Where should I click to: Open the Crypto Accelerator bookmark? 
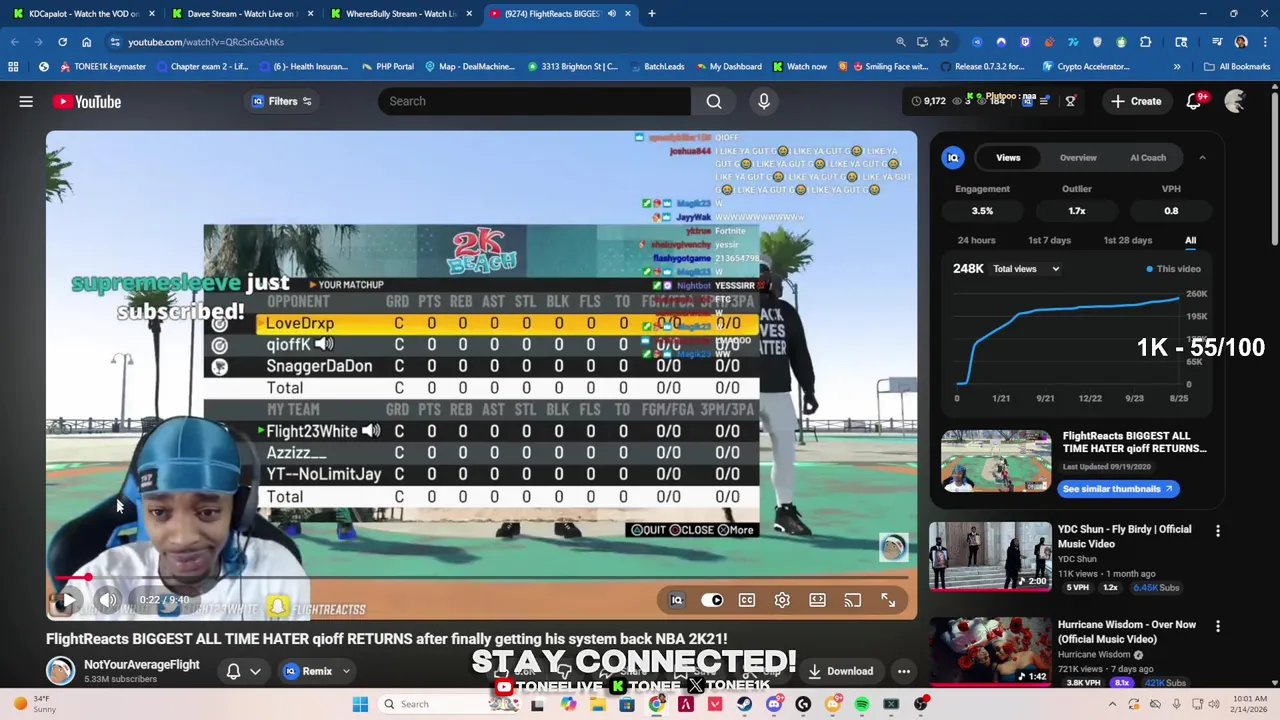point(1086,67)
